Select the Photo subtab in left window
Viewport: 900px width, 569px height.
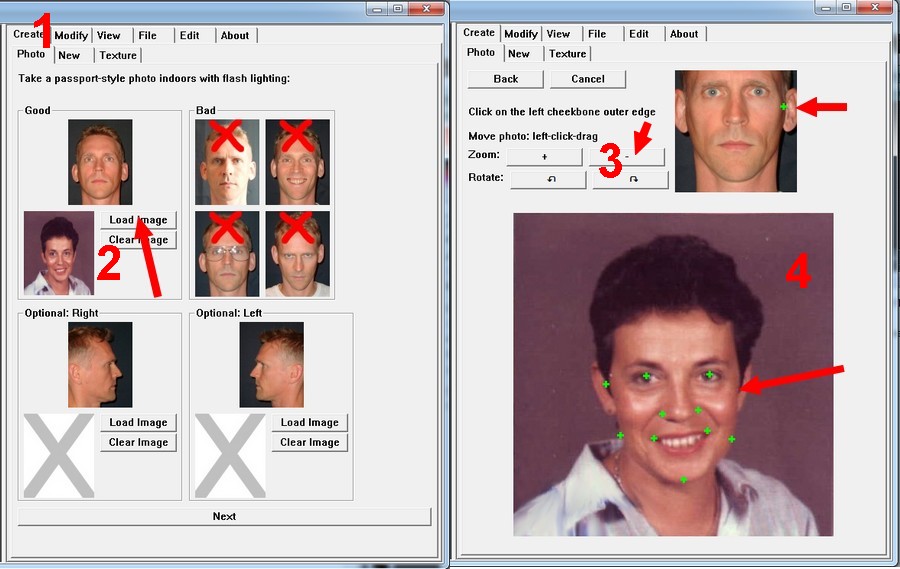[x=31, y=54]
